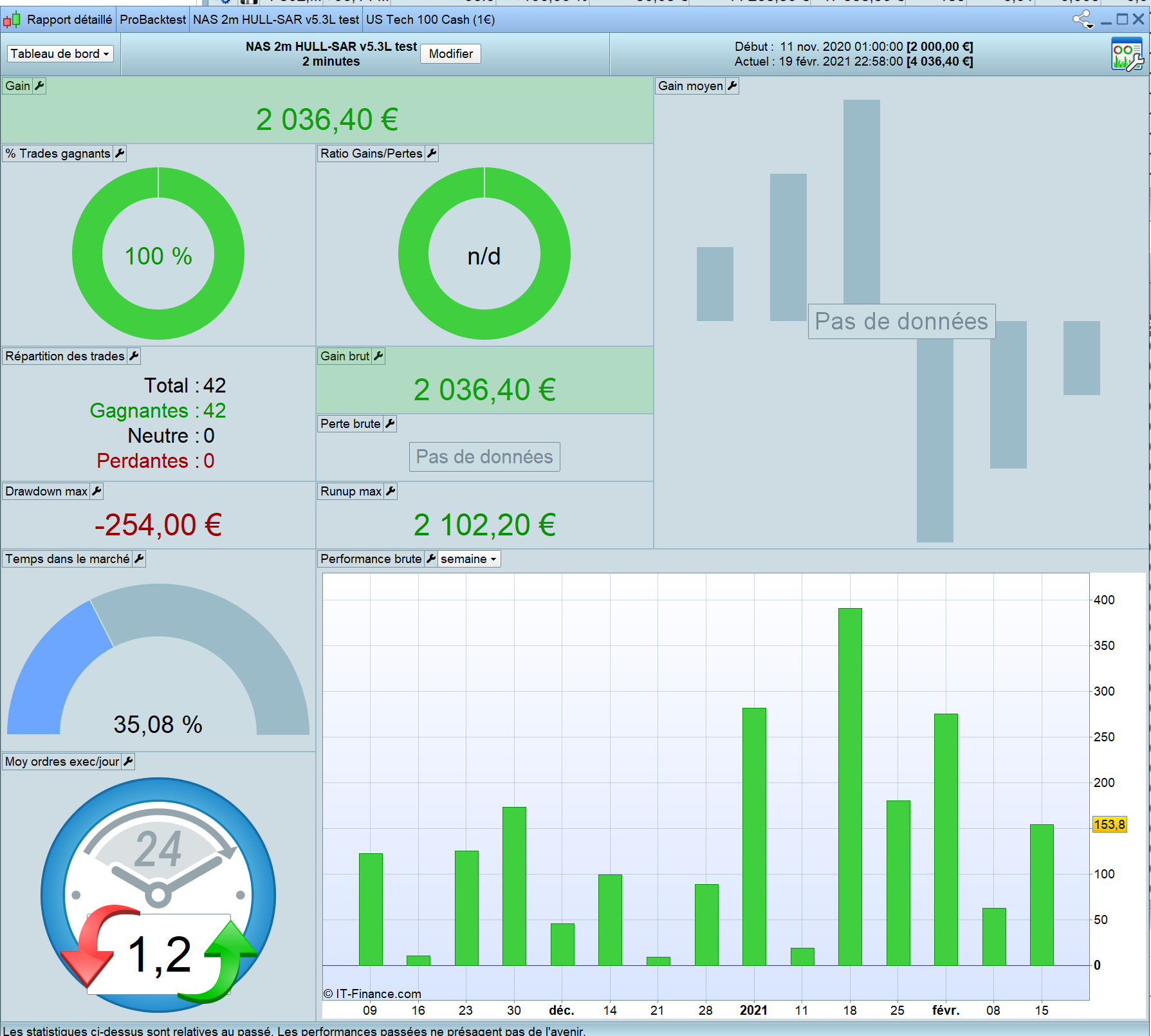Click the performance bar above the 2021 label
The image size is (1151, 1036).
[x=754, y=837]
